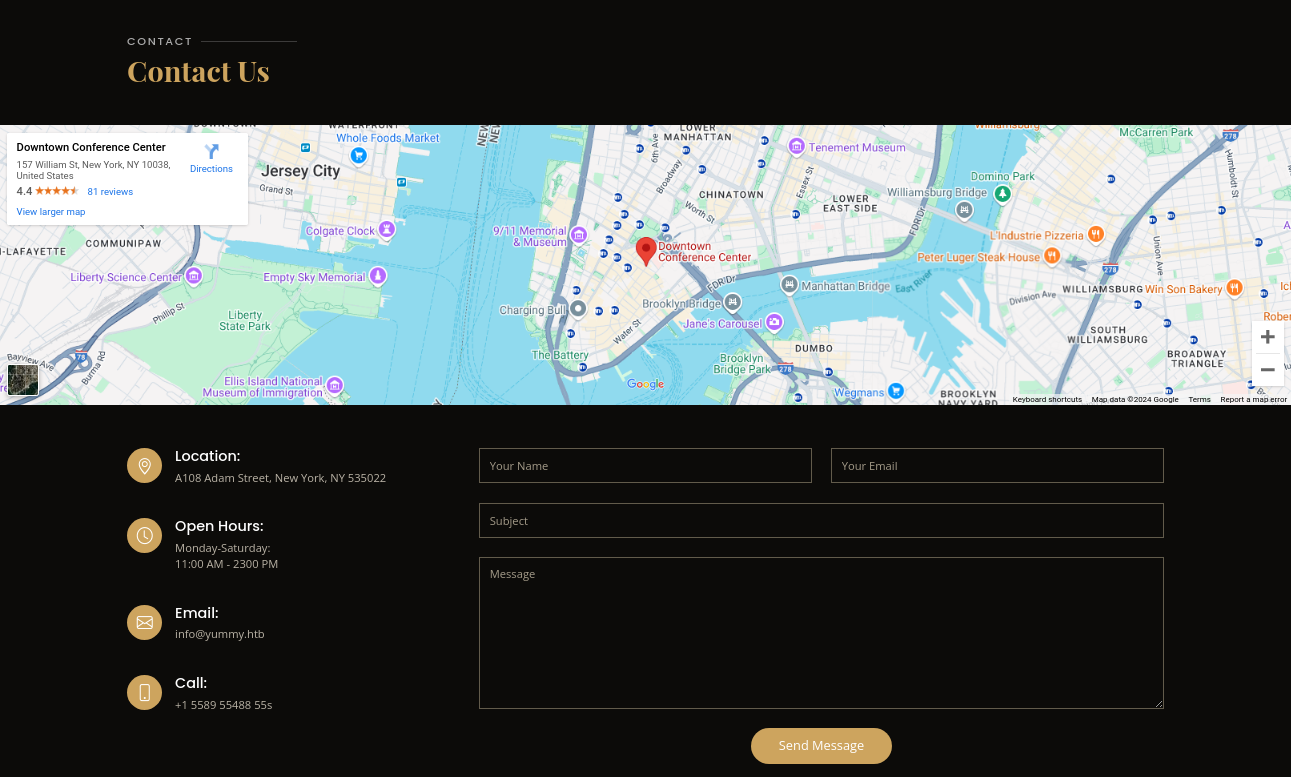The height and width of the screenshot is (777, 1291).
Task: Click the Send Message button
Action: (x=821, y=746)
